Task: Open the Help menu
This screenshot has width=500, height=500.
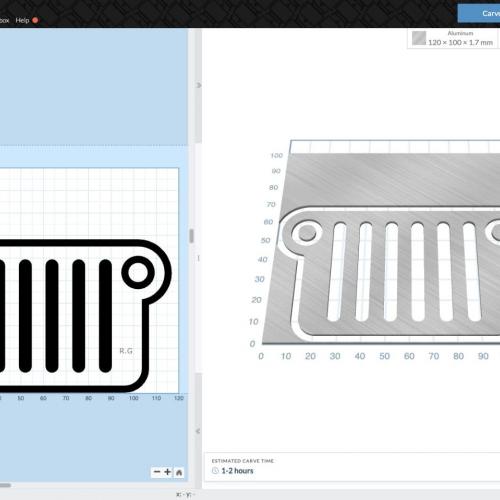Action: [x=22, y=20]
